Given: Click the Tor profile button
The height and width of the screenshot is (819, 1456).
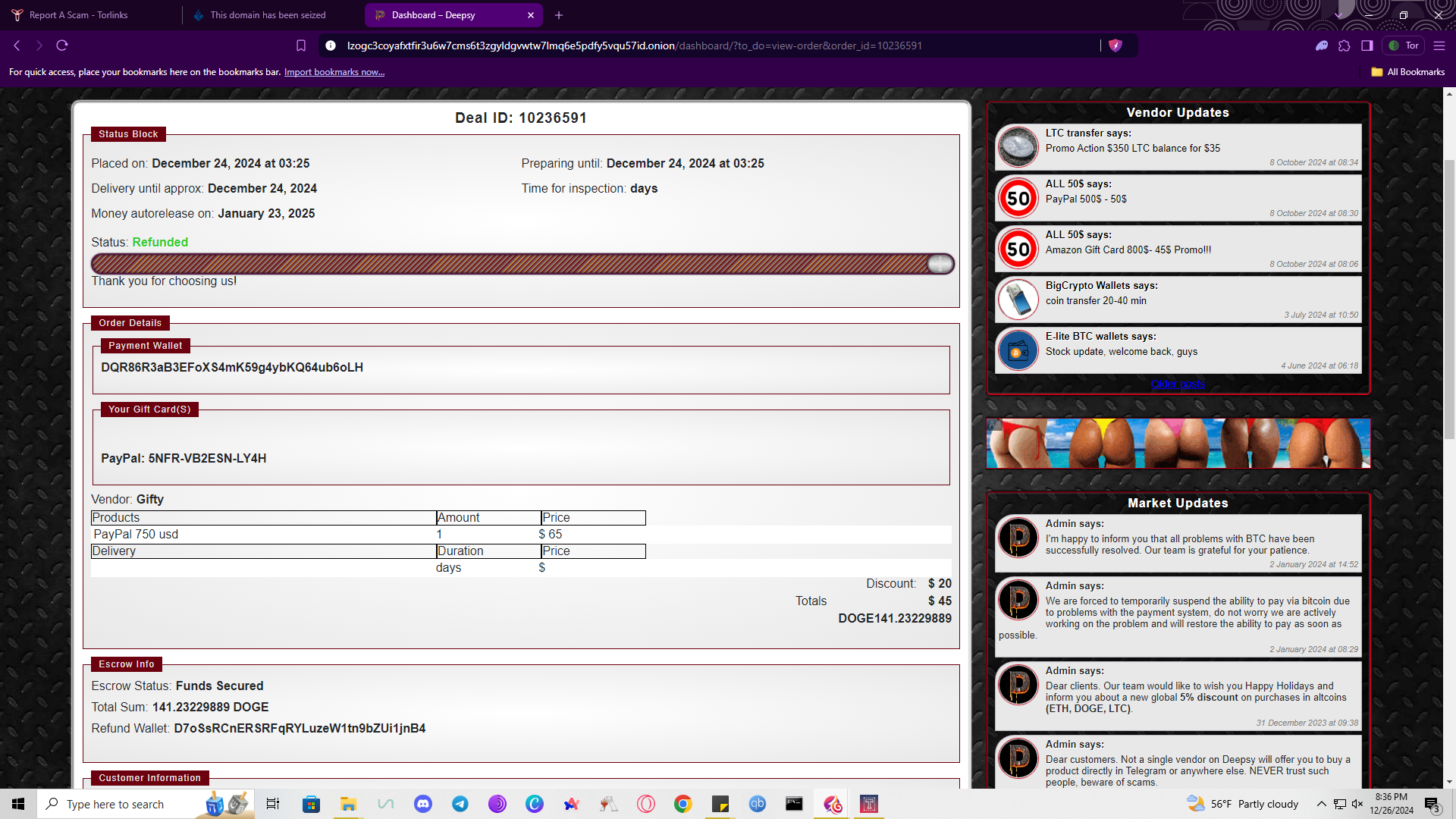Looking at the screenshot, I should click(x=1404, y=45).
